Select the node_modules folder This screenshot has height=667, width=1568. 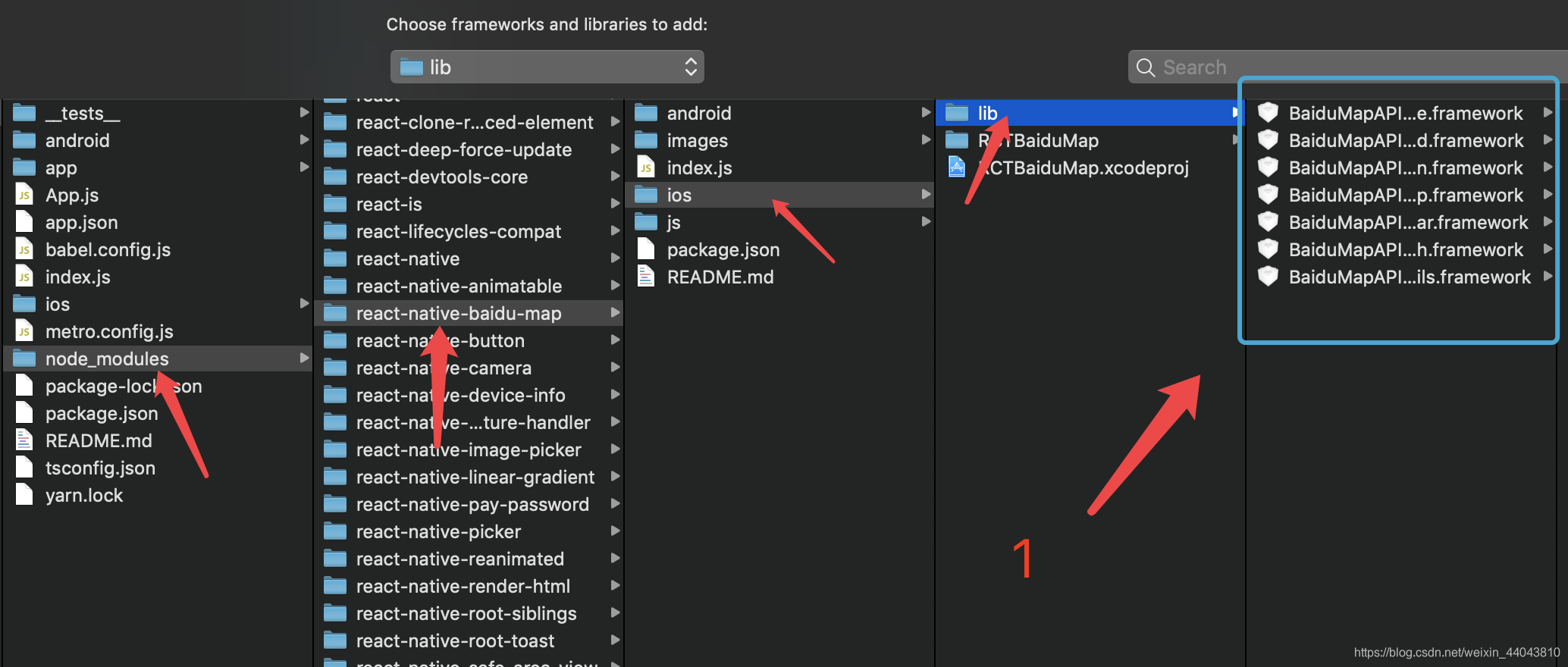coord(158,359)
